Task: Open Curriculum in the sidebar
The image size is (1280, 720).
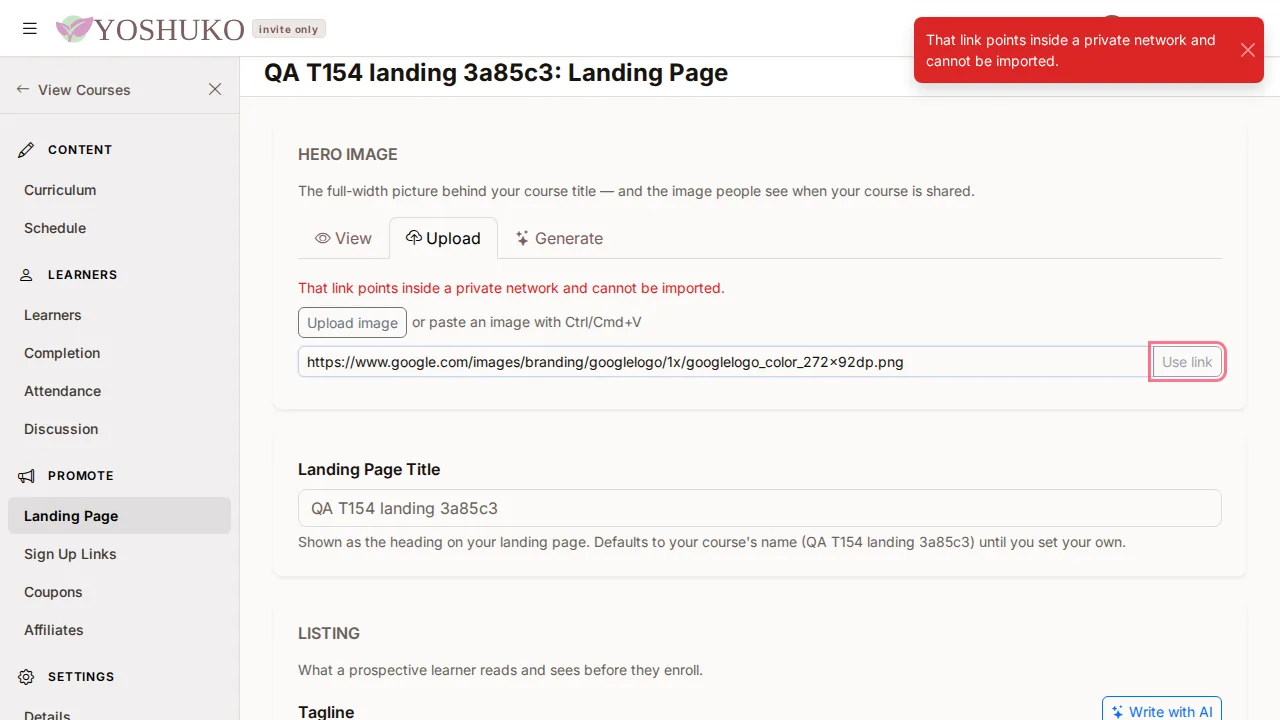Action: tap(119, 190)
